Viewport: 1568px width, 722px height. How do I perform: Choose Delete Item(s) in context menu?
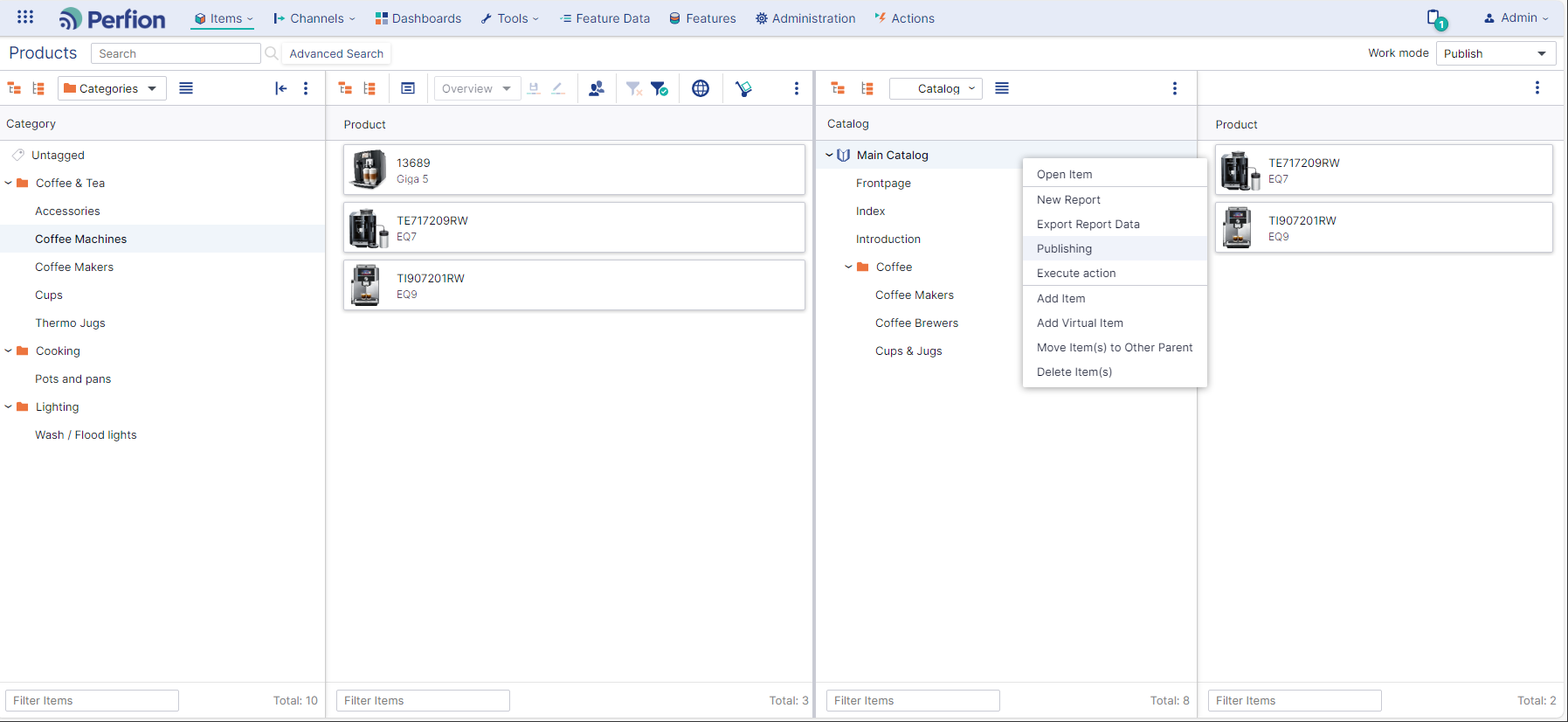[x=1115, y=371]
